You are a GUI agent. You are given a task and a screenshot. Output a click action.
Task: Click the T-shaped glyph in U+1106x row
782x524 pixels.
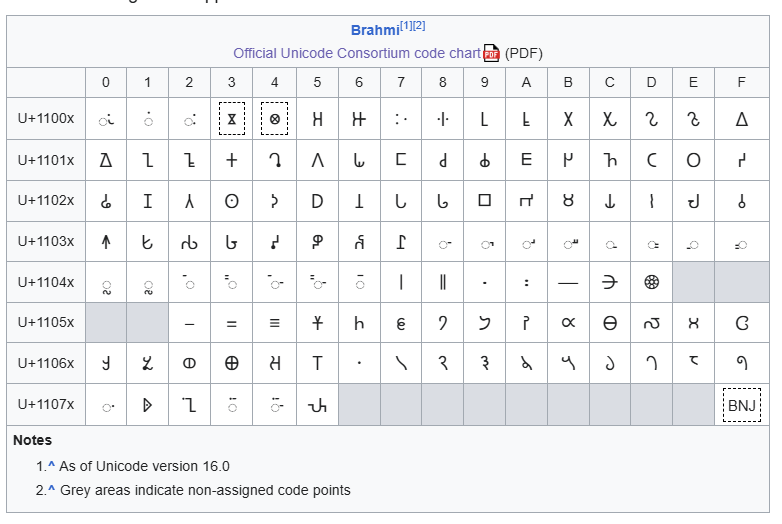pos(317,364)
